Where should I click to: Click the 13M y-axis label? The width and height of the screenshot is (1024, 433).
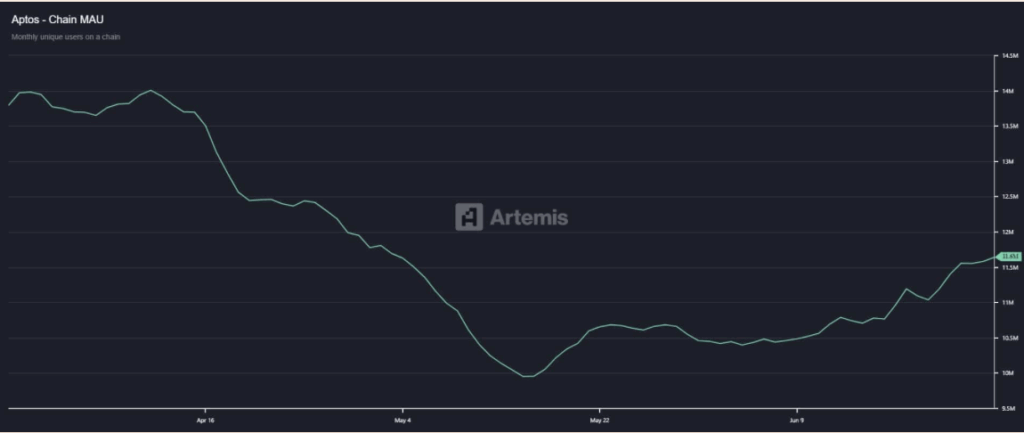pyautogui.click(x=1007, y=162)
